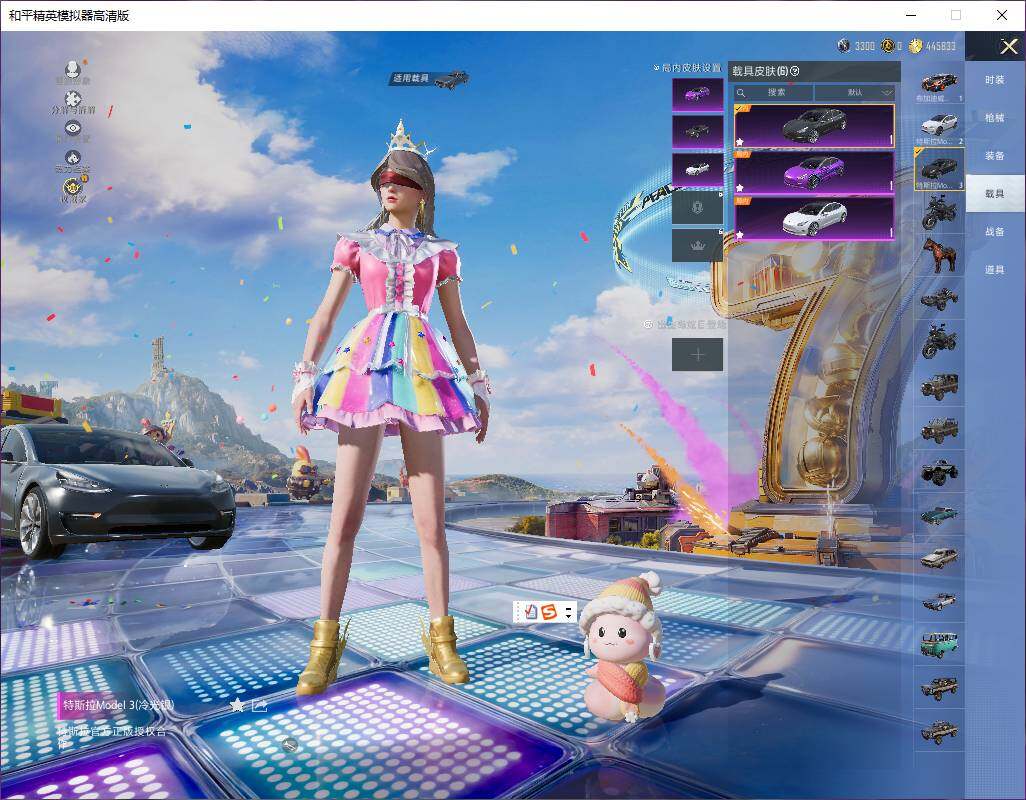Click the locked crown-icon skin slot

point(698,245)
